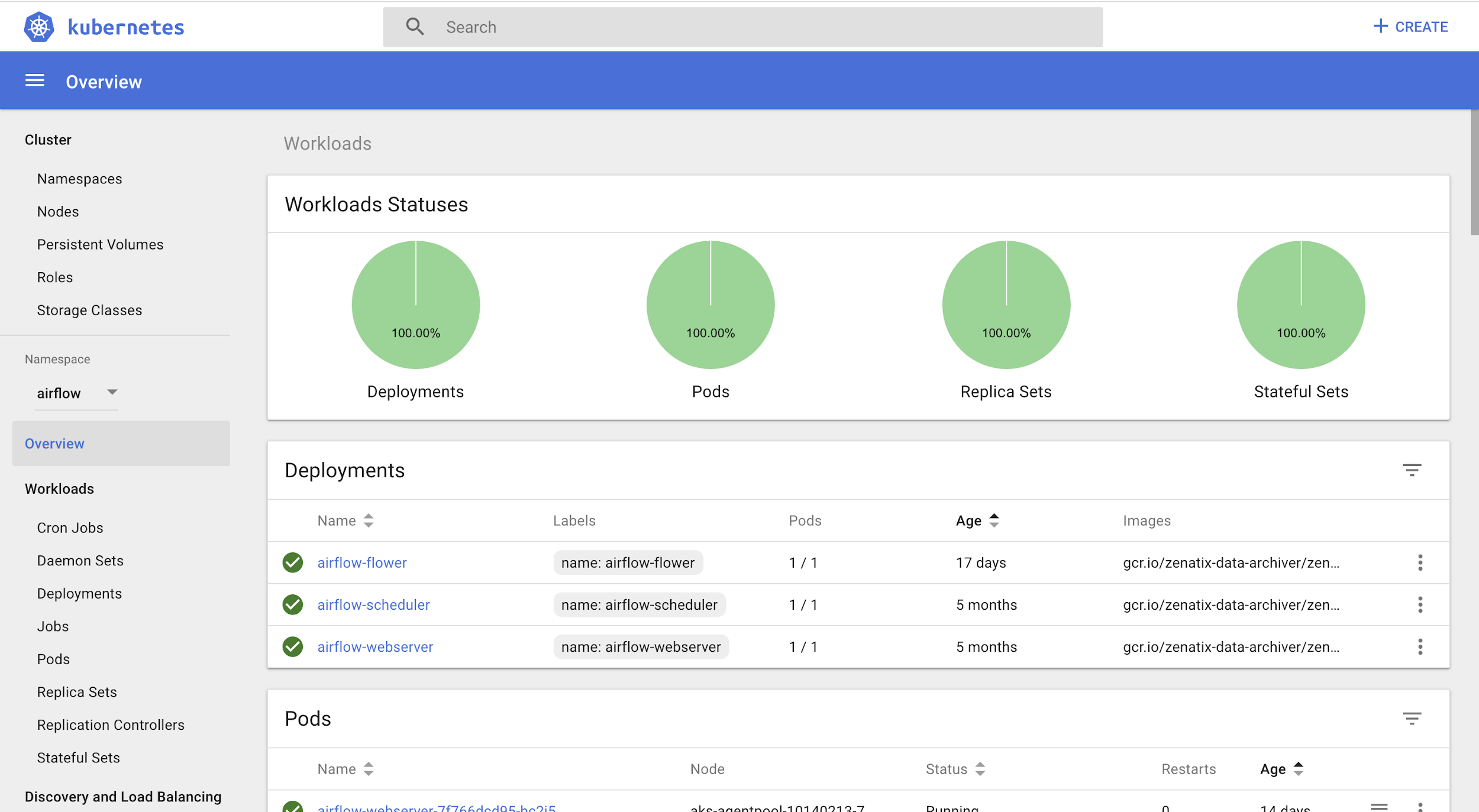Screen dimensions: 1479x812
Task: Select the airflow-webserver deployment link
Action: (x=375, y=646)
